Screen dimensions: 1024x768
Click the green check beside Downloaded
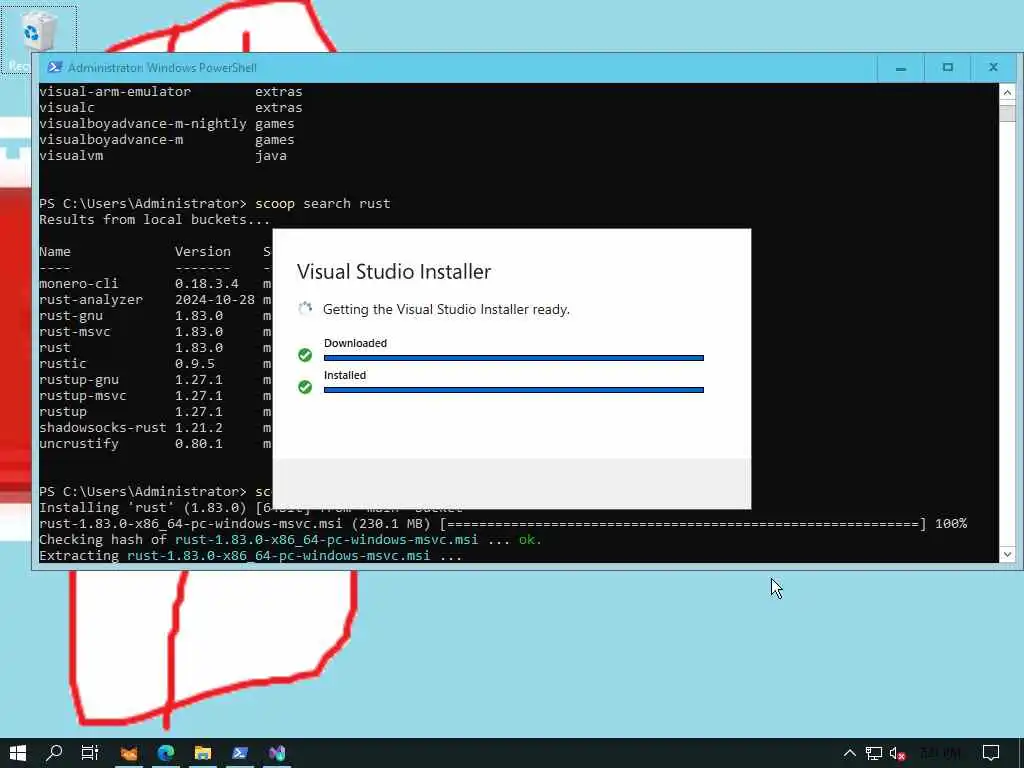coord(305,355)
